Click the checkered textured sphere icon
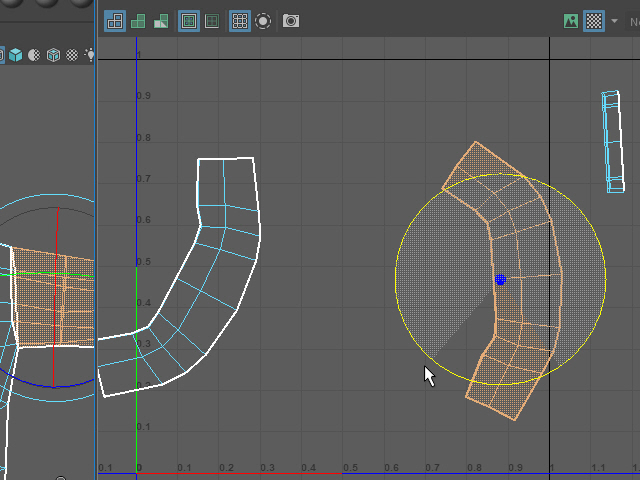 click(72, 55)
